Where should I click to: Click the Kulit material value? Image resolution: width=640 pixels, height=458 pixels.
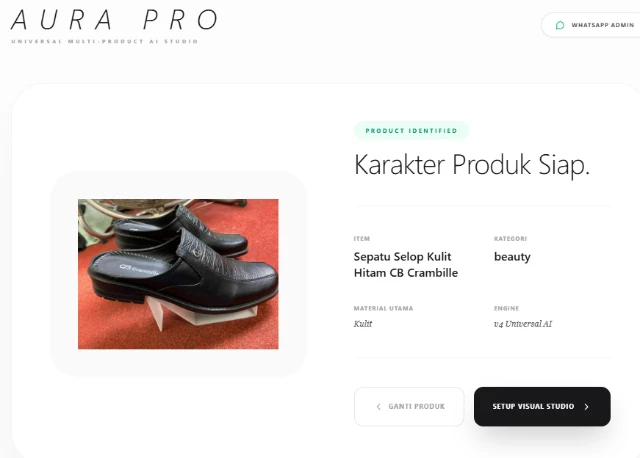pos(363,324)
